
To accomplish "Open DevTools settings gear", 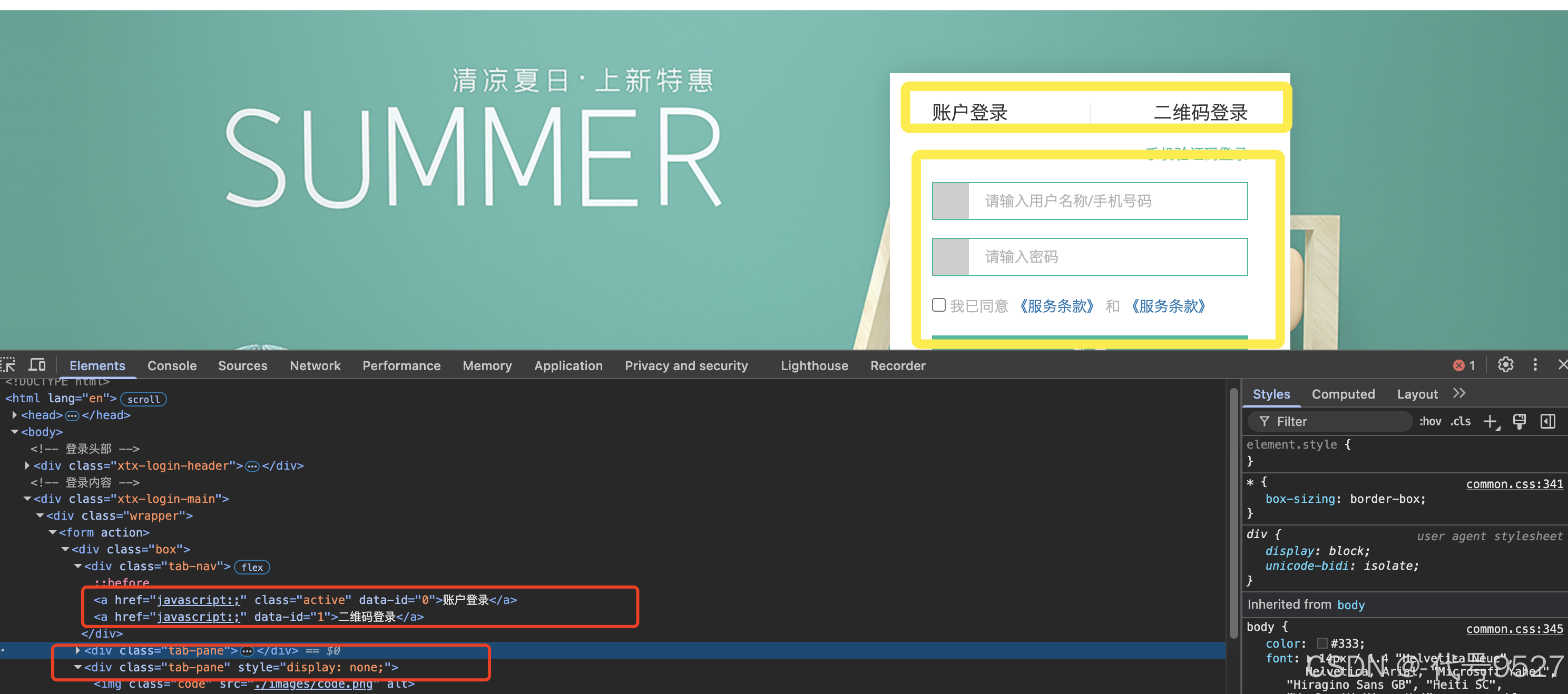I will tap(1505, 365).
